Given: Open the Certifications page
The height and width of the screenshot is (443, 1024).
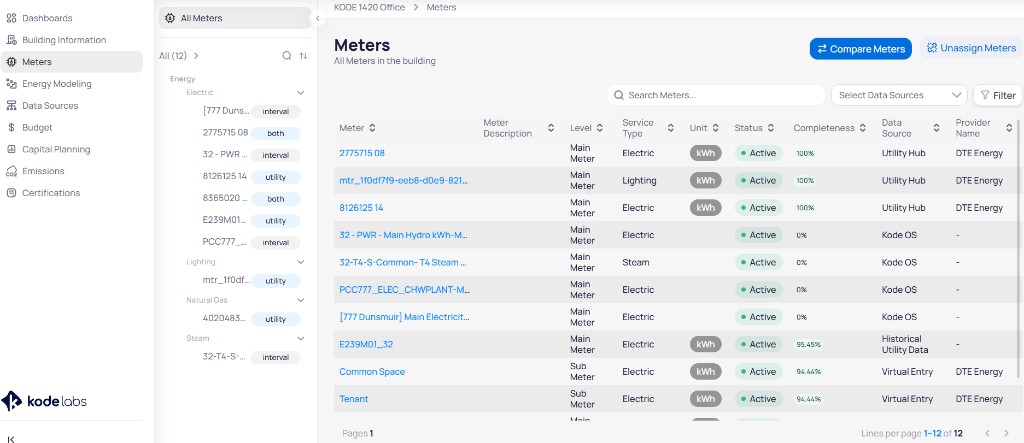Looking at the screenshot, I should click(51, 193).
